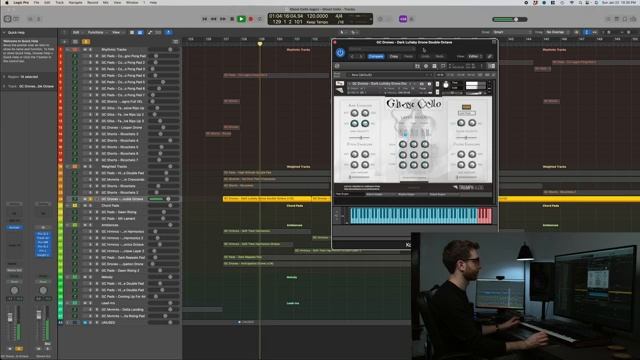640x360 pixels.
Task: Open the File menu
Action: click(36, 2)
